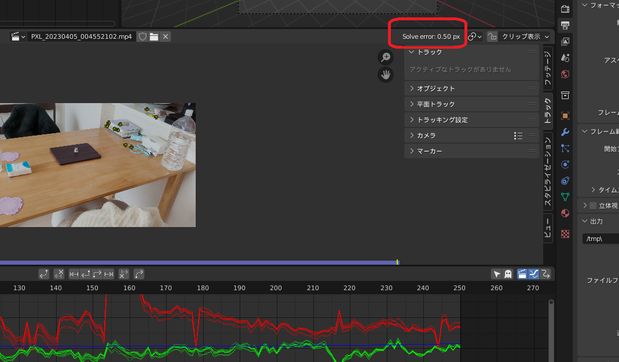This screenshot has height=362, width=619.
Task: Switch to the スタビライゼーション sidebar tab
Action: tap(548, 171)
